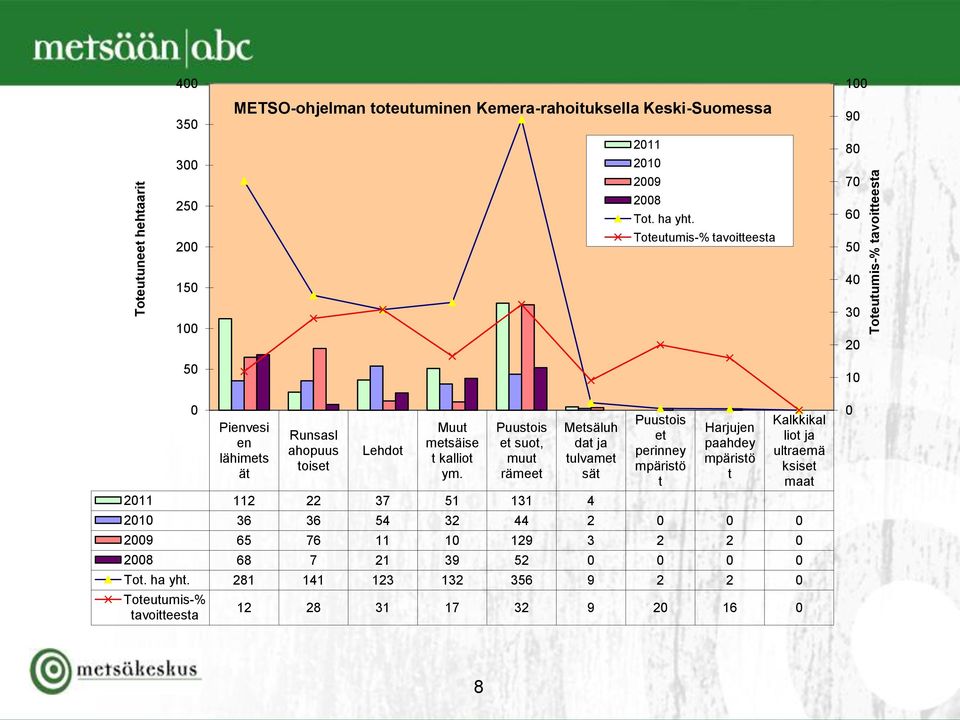Select table cell 44 in the 2010 row

click(522, 520)
